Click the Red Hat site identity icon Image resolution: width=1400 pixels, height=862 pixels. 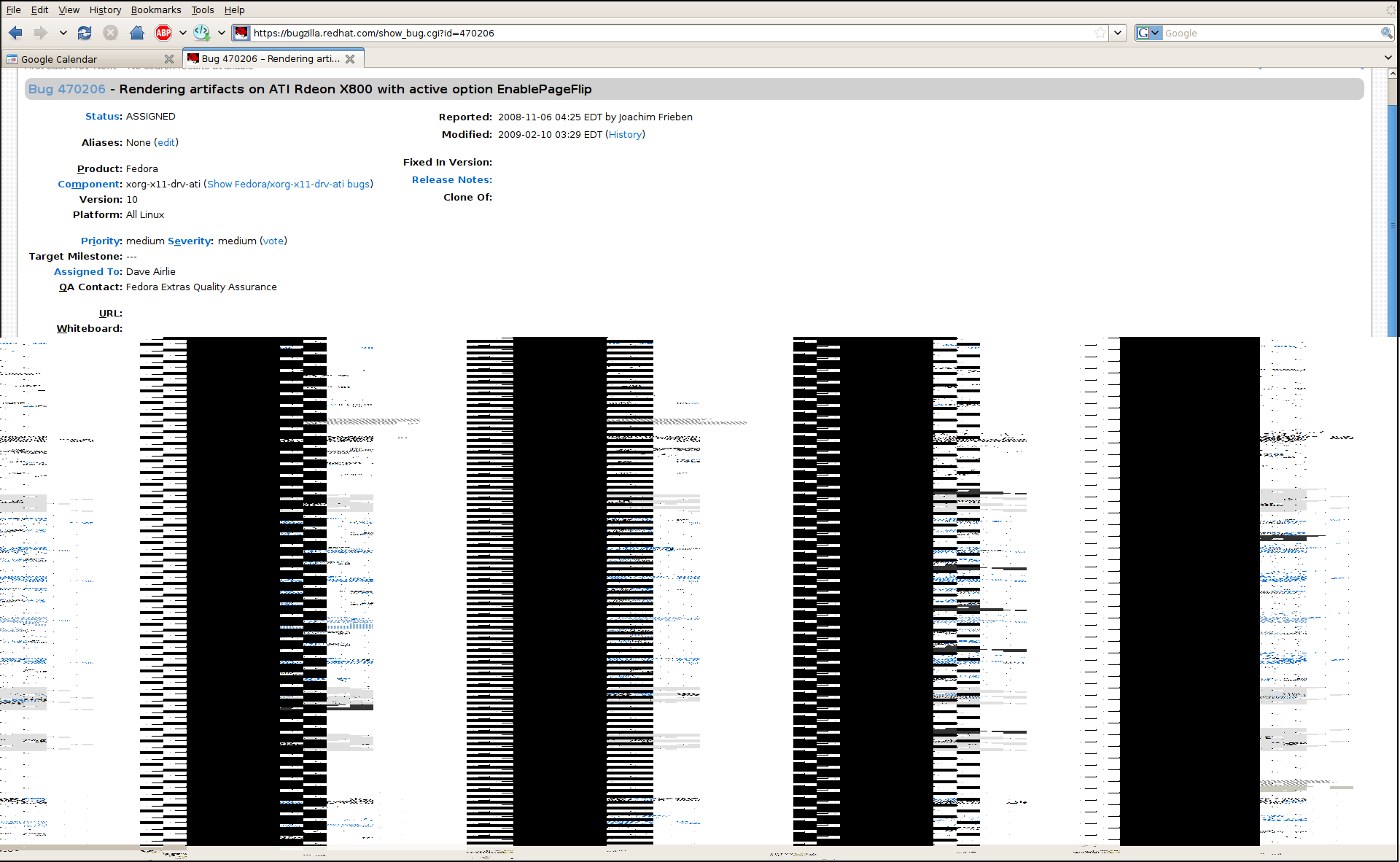click(x=241, y=33)
